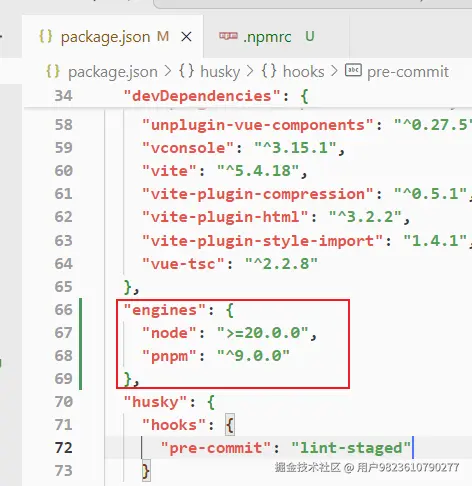472x486 pixels.
Task: Click the JSON braces icon on package.json tab
Action: coord(46,36)
